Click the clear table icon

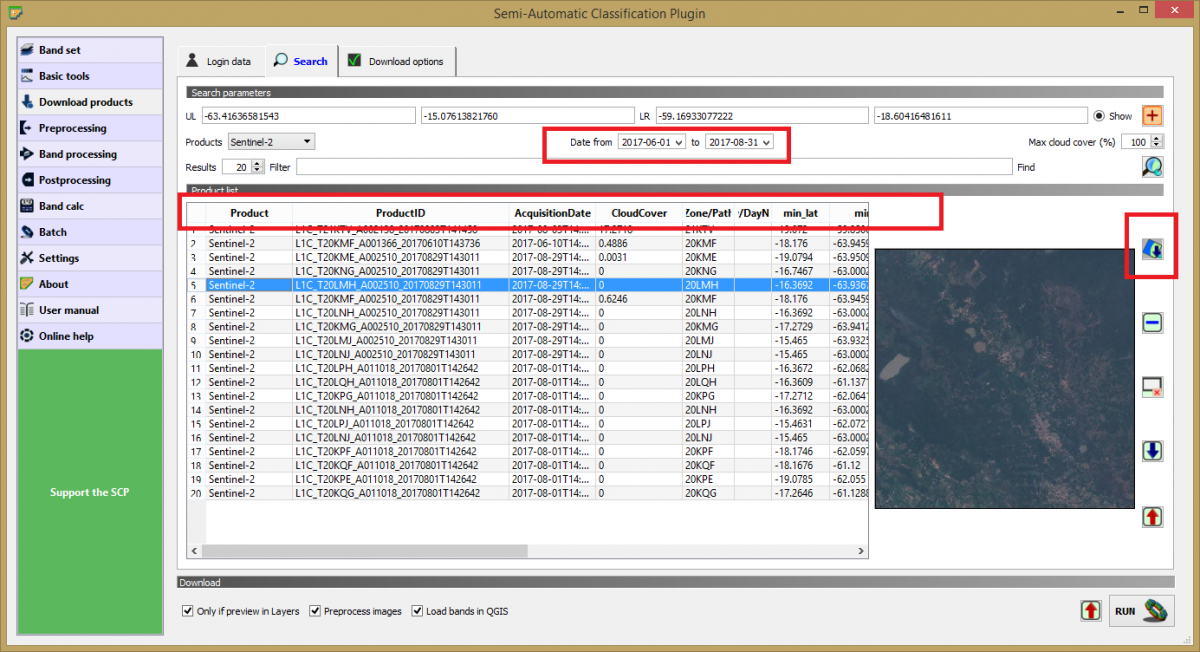[1152, 386]
